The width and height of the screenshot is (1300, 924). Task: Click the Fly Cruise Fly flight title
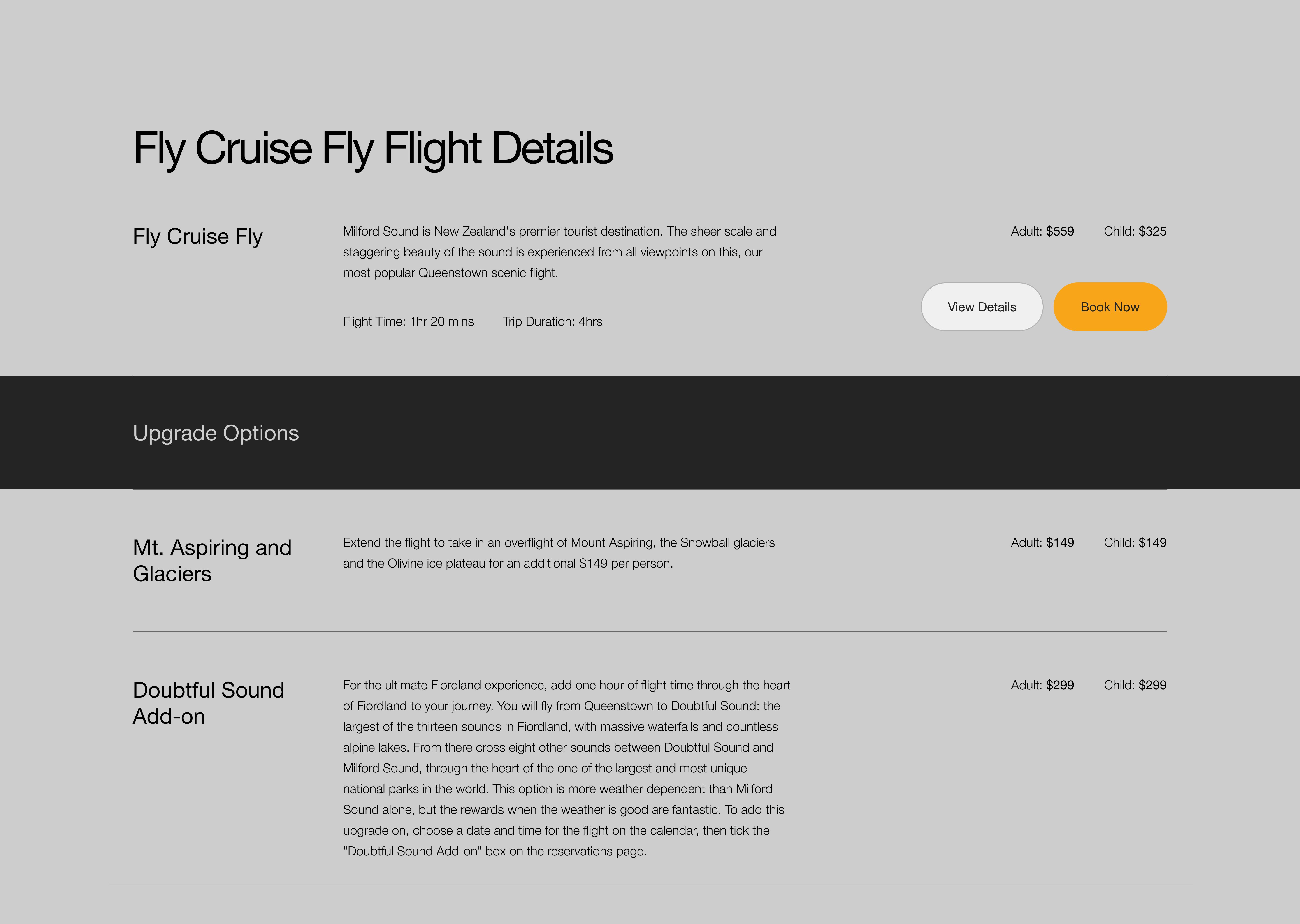click(197, 236)
